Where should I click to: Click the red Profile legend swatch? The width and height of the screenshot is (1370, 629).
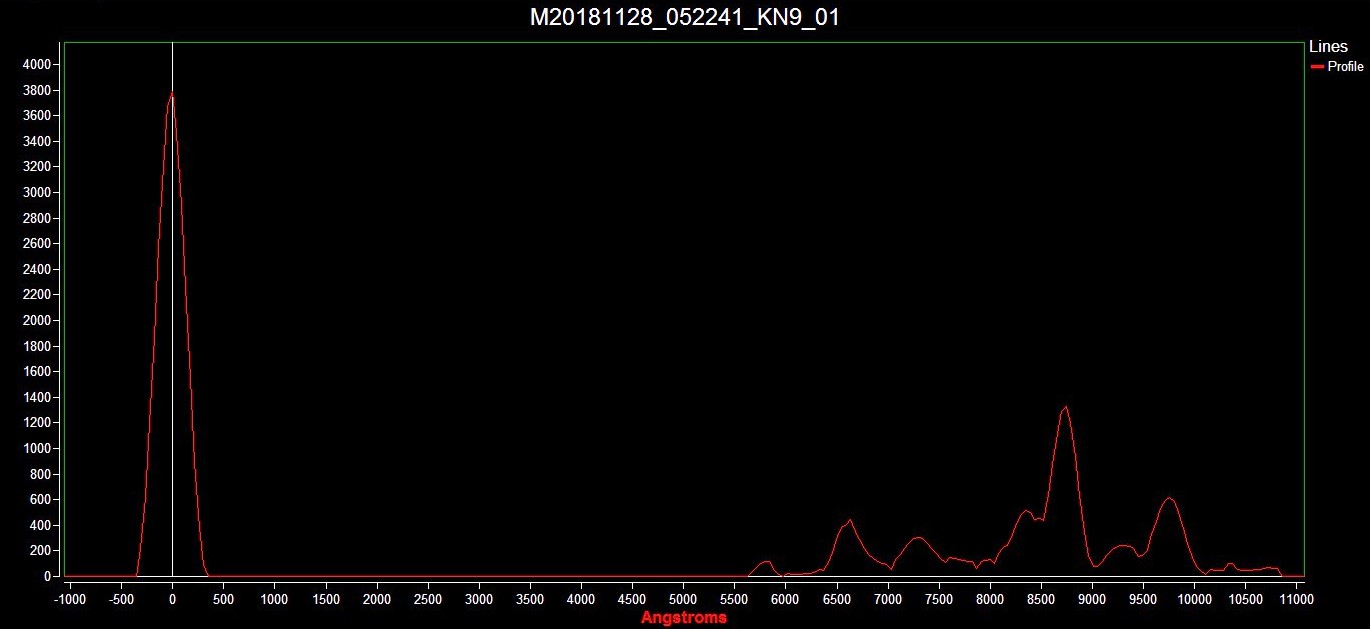[1317, 67]
